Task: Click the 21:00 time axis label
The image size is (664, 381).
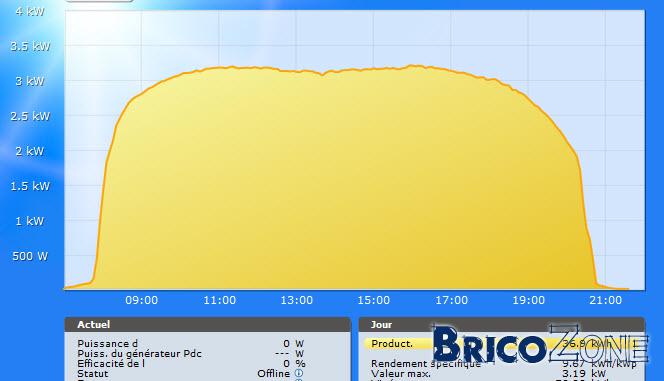Action: click(606, 300)
